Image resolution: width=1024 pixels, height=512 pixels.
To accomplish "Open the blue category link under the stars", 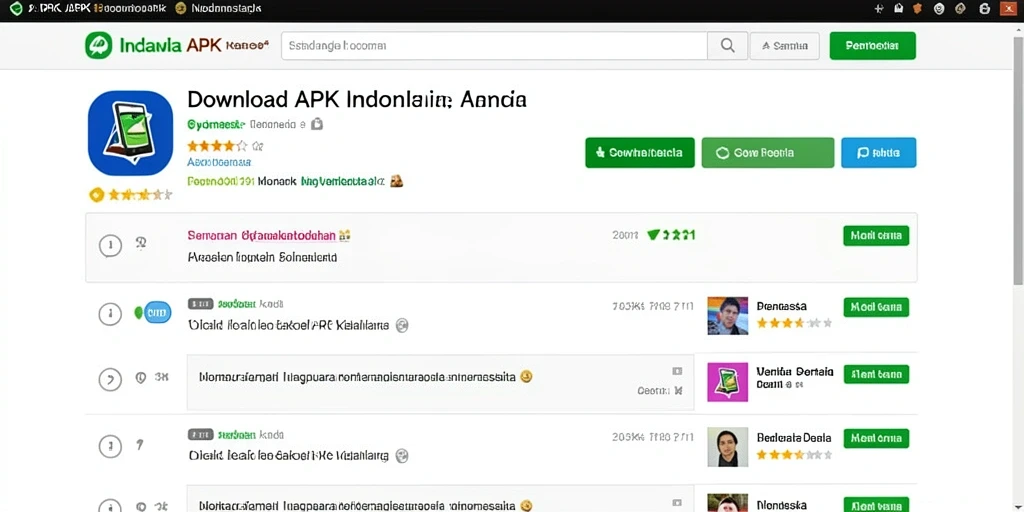I will (219, 162).
